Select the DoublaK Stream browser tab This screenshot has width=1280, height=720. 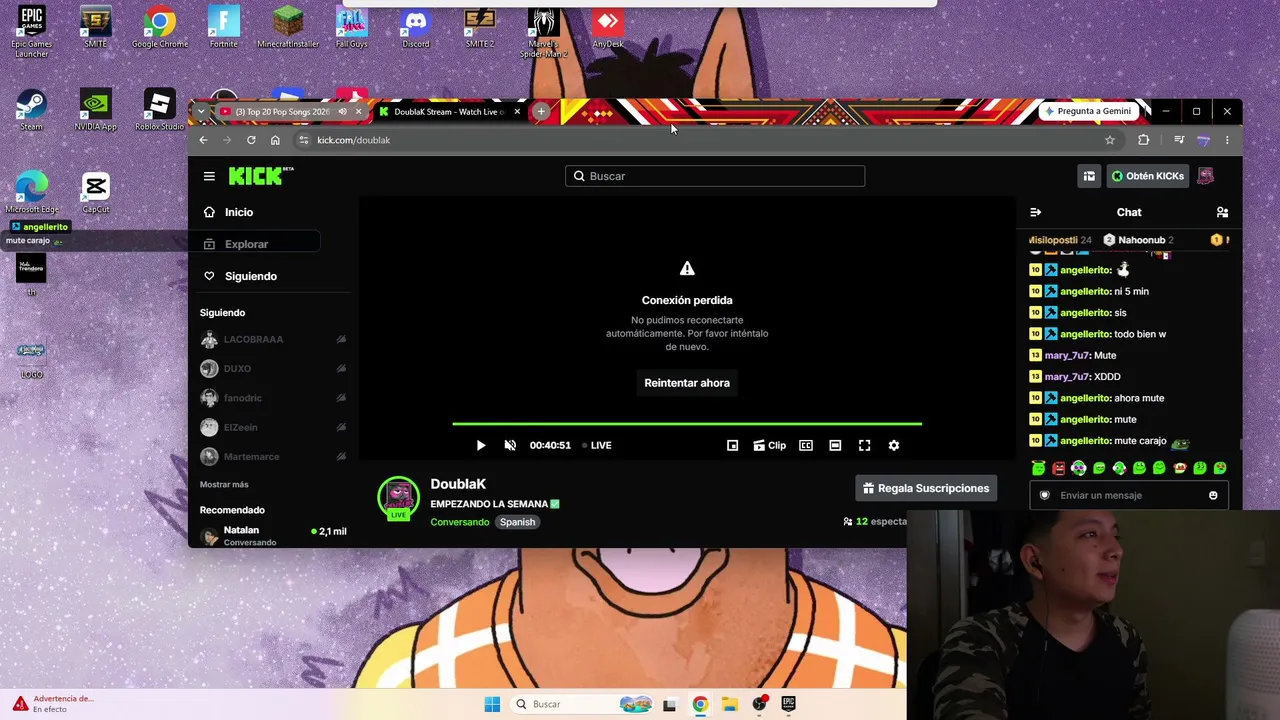pos(449,112)
